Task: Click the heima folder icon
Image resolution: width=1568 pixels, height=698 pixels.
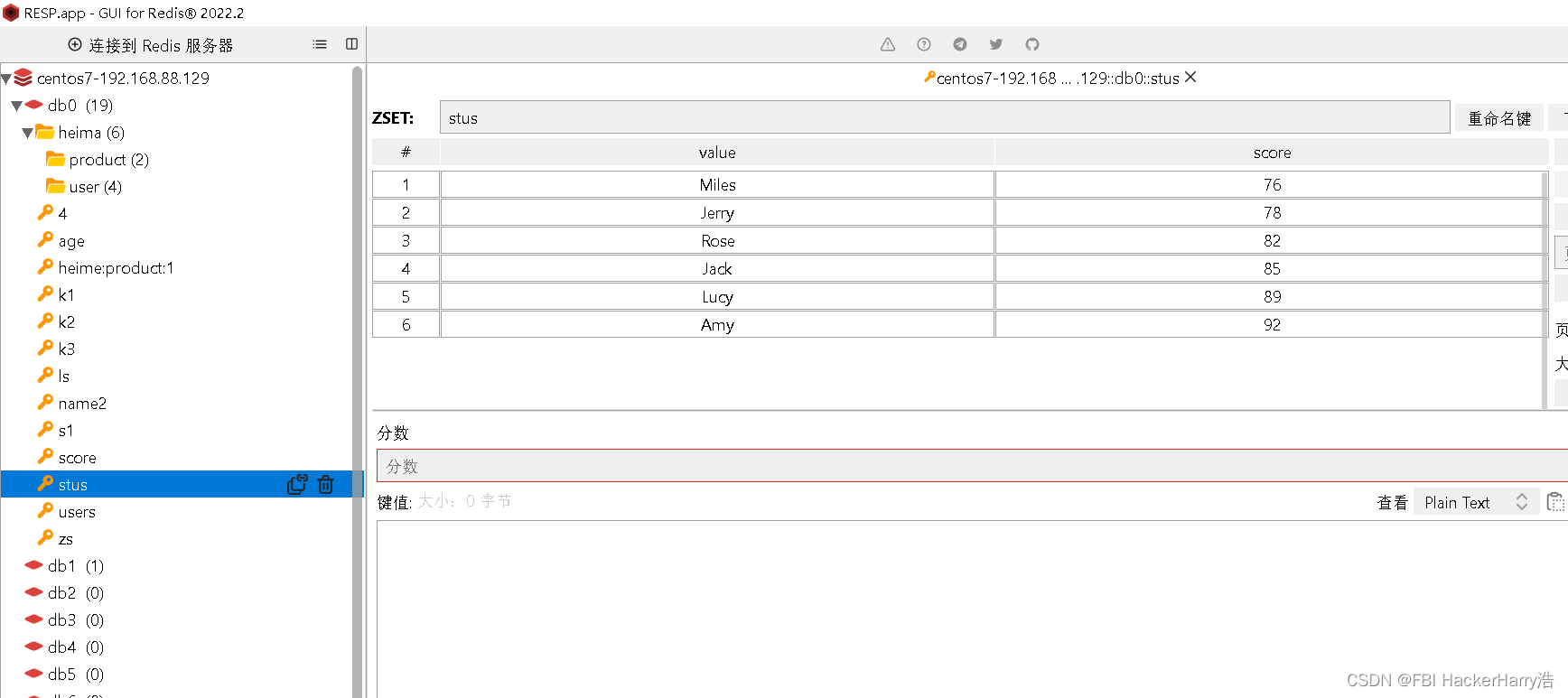Action: pos(45,132)
